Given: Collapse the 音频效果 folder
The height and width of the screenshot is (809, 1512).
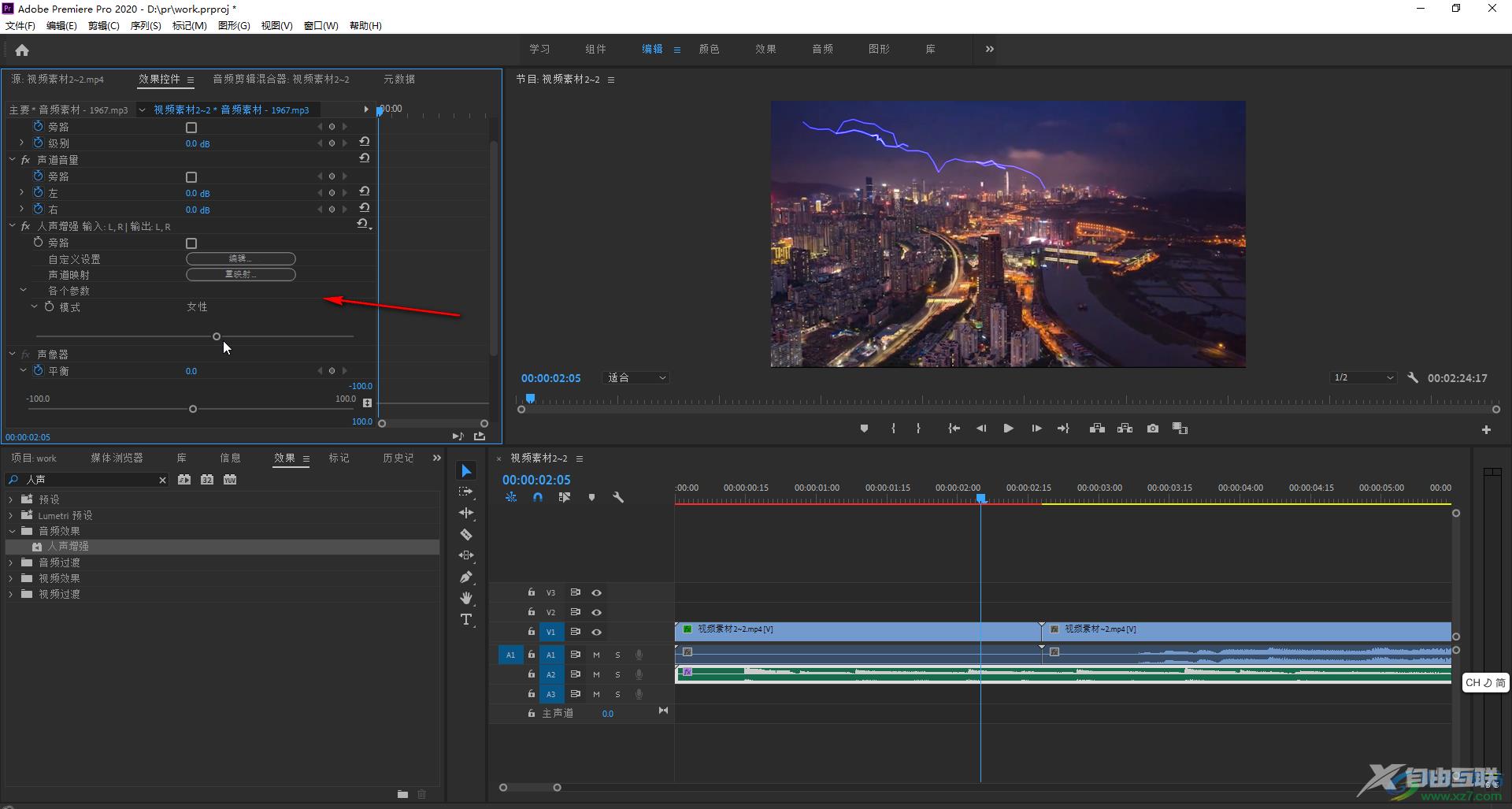Looking at the screenshot, I should 11,531.
